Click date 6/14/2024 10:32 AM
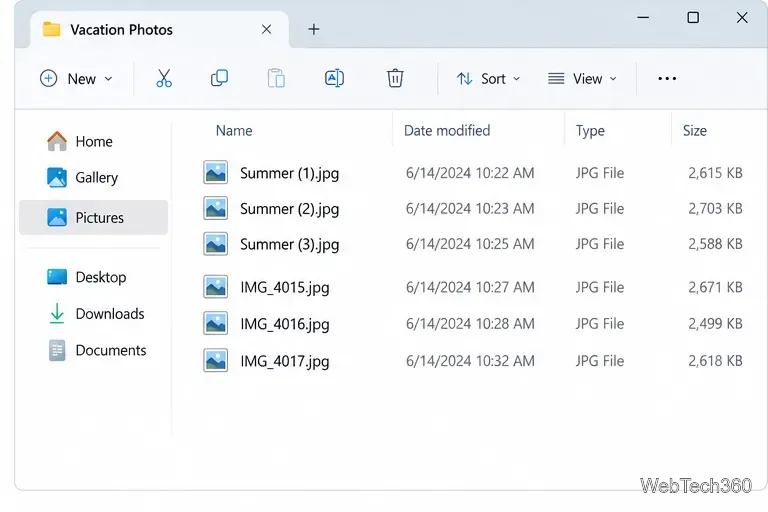The width and height of the screenshot is (768, 512). (x=470, y=361)
